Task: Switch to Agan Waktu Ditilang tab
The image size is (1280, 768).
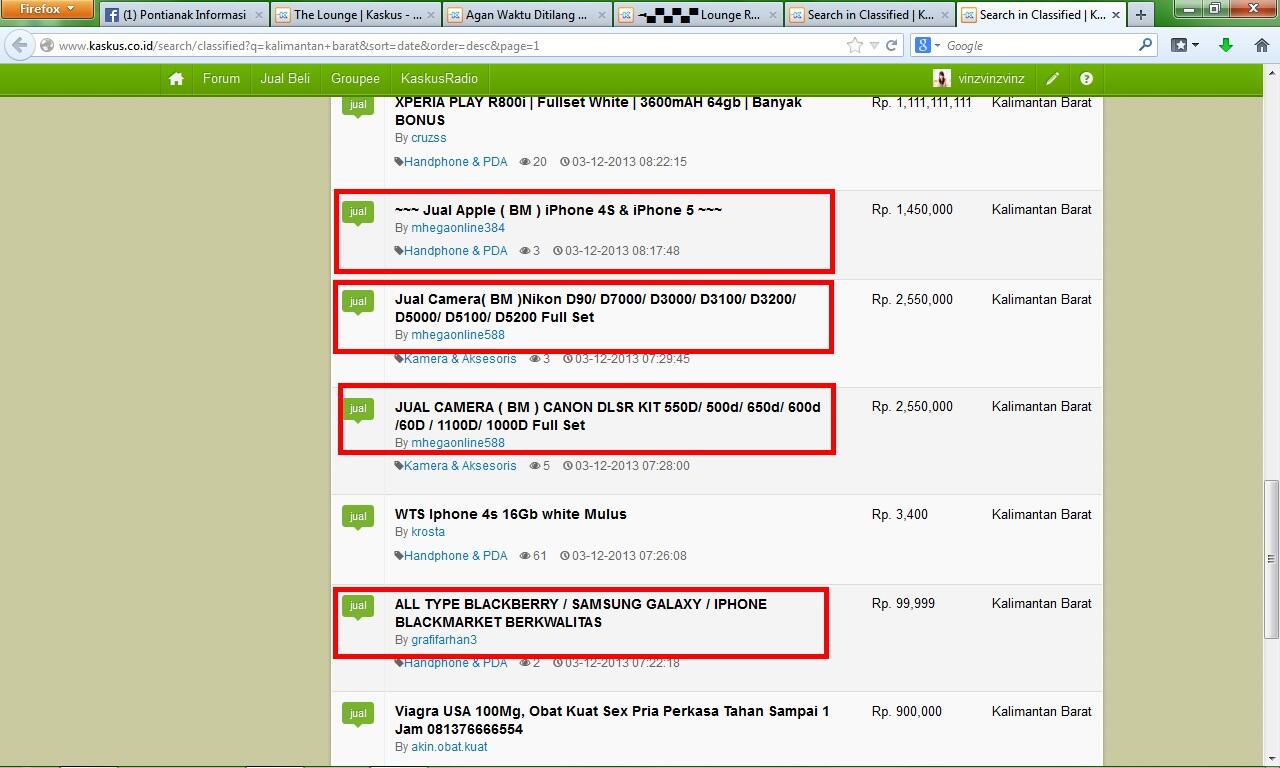Action: point(527,15)
